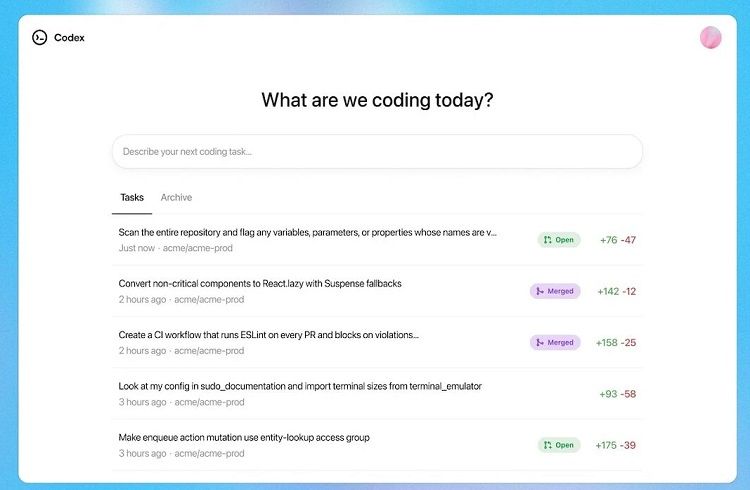Click the +175 -39 diff stats

[x=616, y=445]
